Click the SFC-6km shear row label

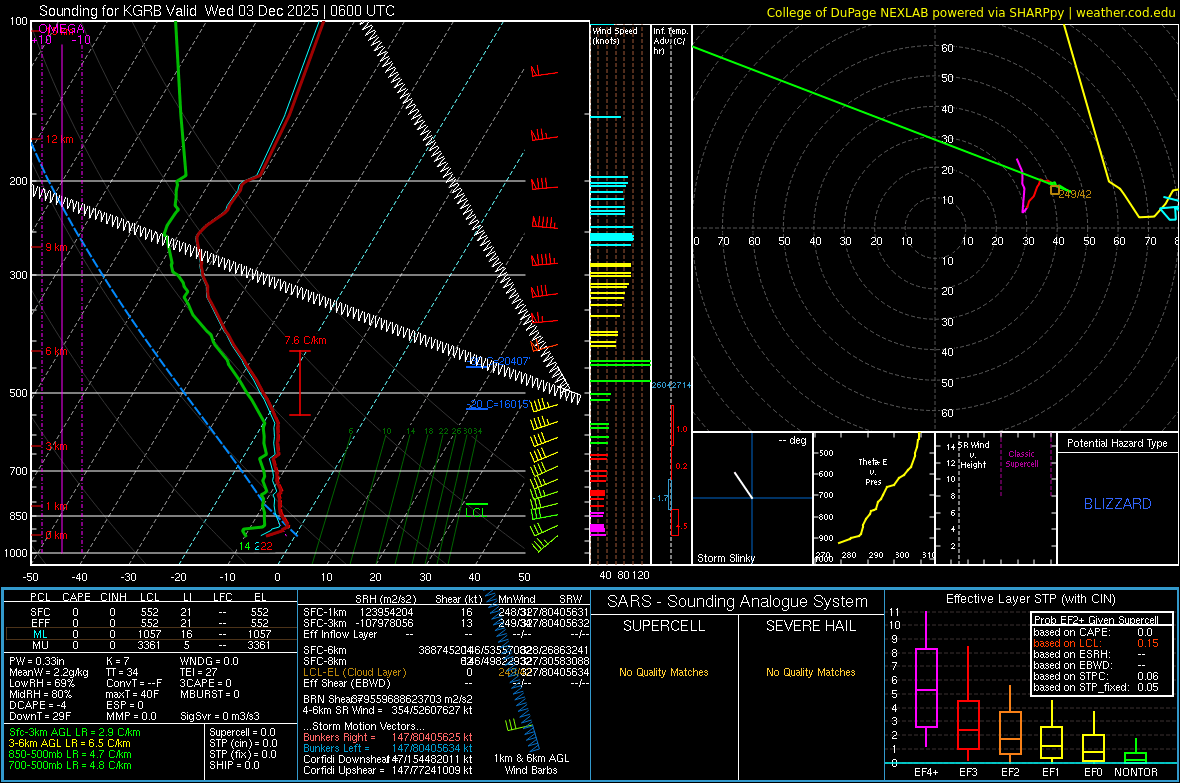pyautogui.click(x=325, y=650)
